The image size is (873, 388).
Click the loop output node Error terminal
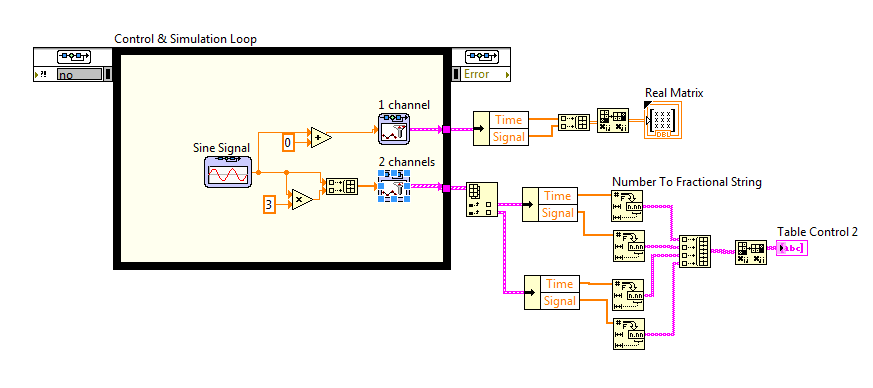(x=484, y=74)
